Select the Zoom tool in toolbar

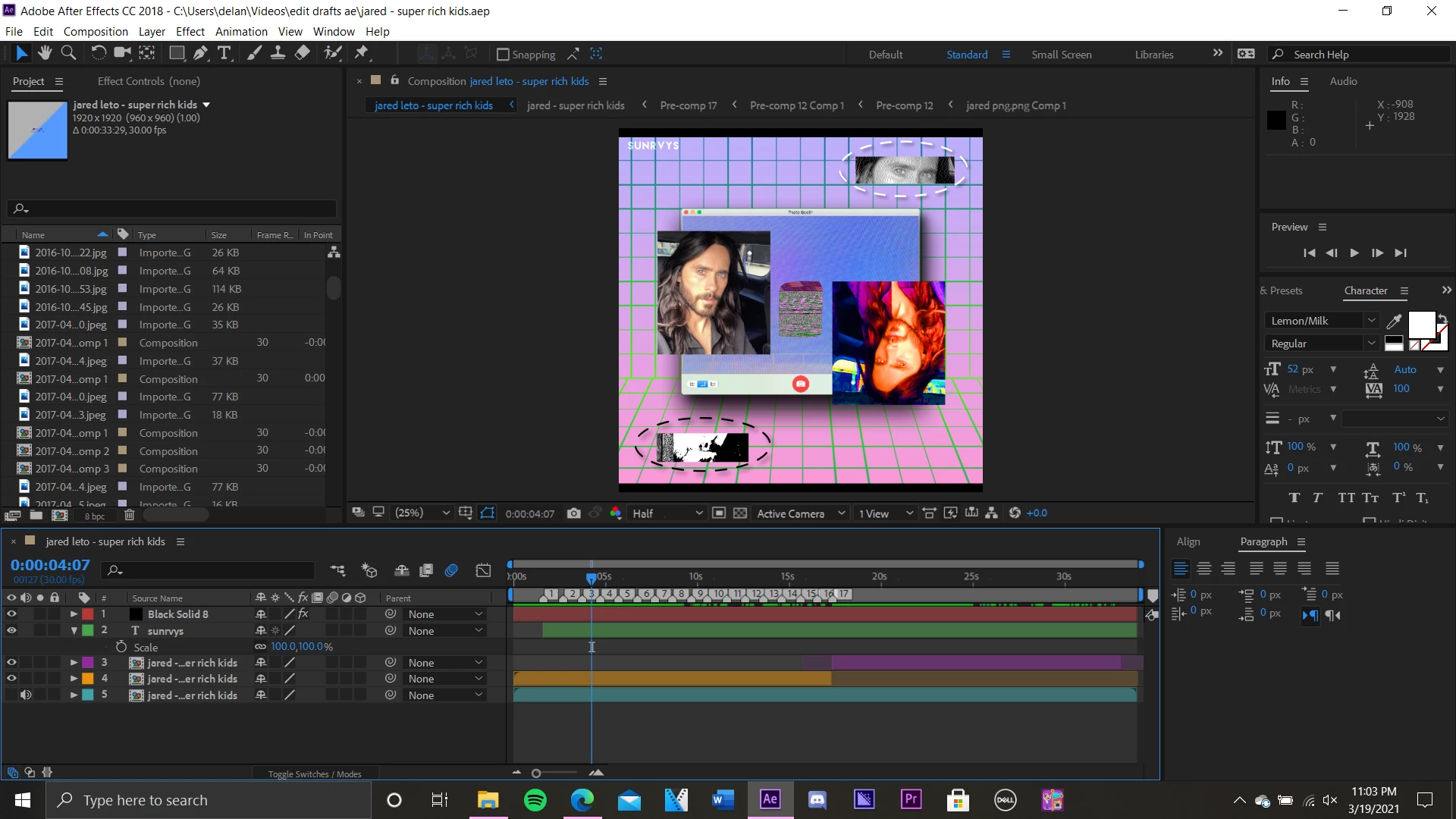[68, 53]
